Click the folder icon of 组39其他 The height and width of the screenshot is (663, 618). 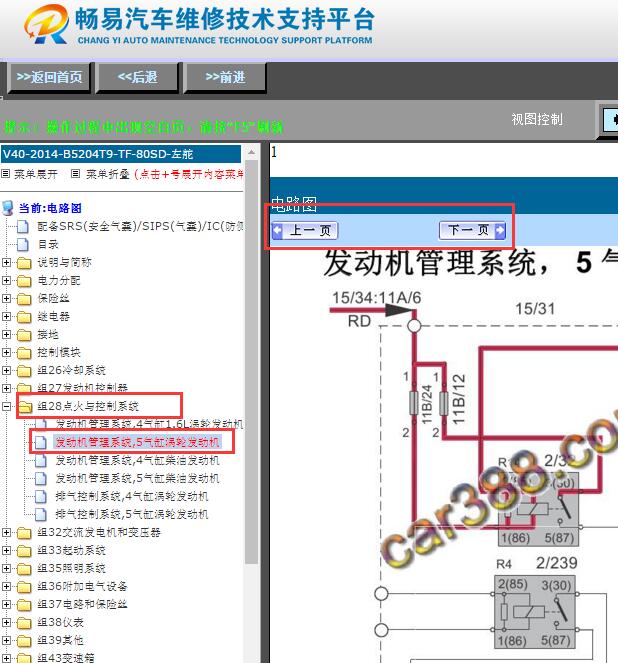coord(24,640)
